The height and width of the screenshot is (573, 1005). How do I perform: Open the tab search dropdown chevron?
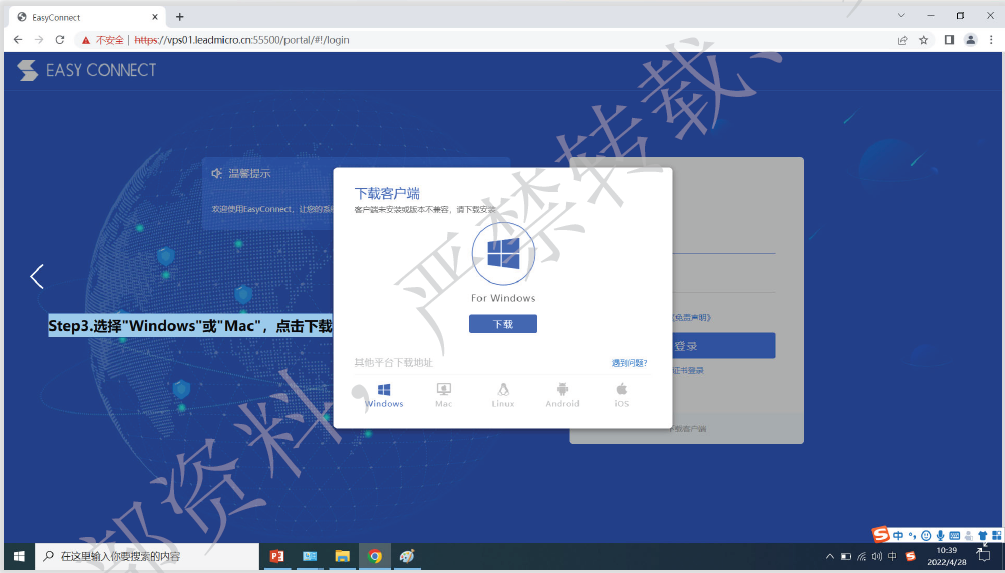click(901, 15)
